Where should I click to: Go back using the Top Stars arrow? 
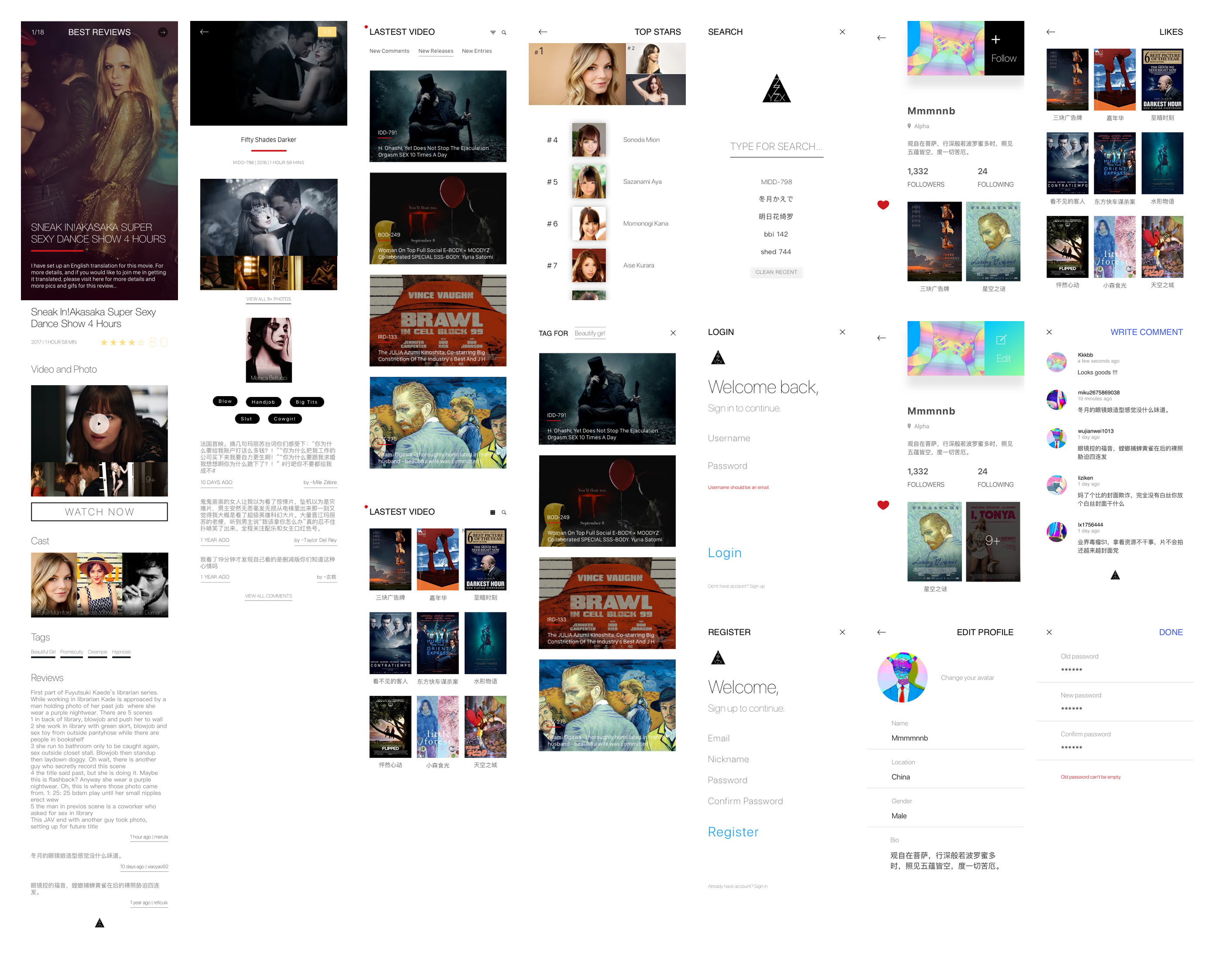542,32
